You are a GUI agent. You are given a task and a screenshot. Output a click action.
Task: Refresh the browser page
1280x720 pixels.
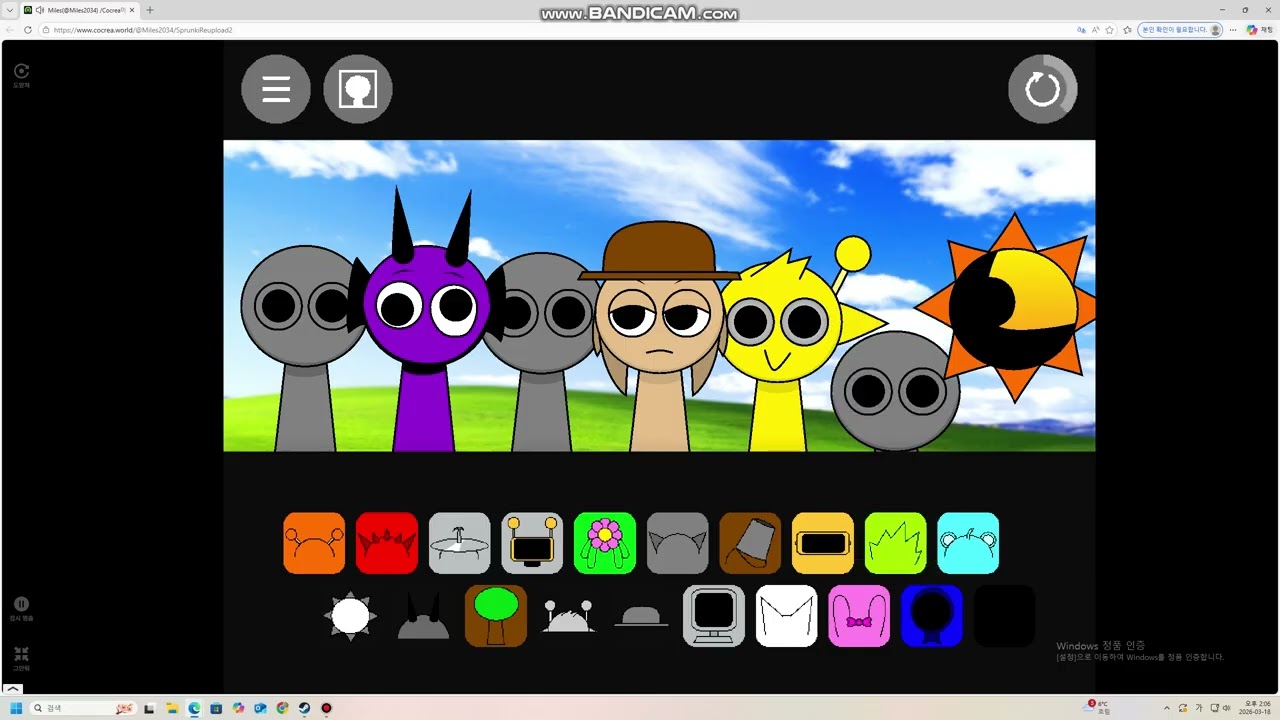28,30
